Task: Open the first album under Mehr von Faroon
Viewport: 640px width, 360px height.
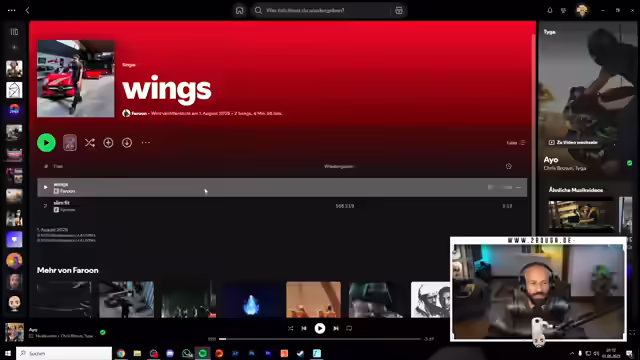Action: (64, 299)
